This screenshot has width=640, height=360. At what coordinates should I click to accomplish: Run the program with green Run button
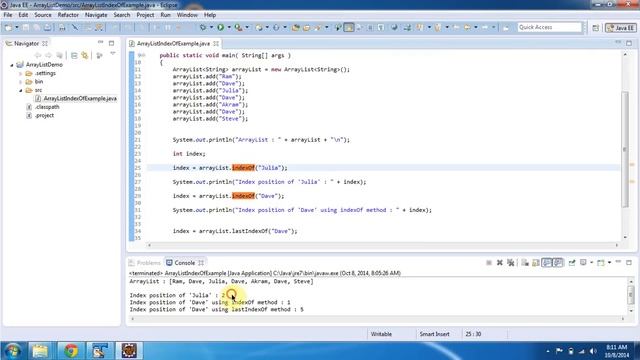(220, 27)
